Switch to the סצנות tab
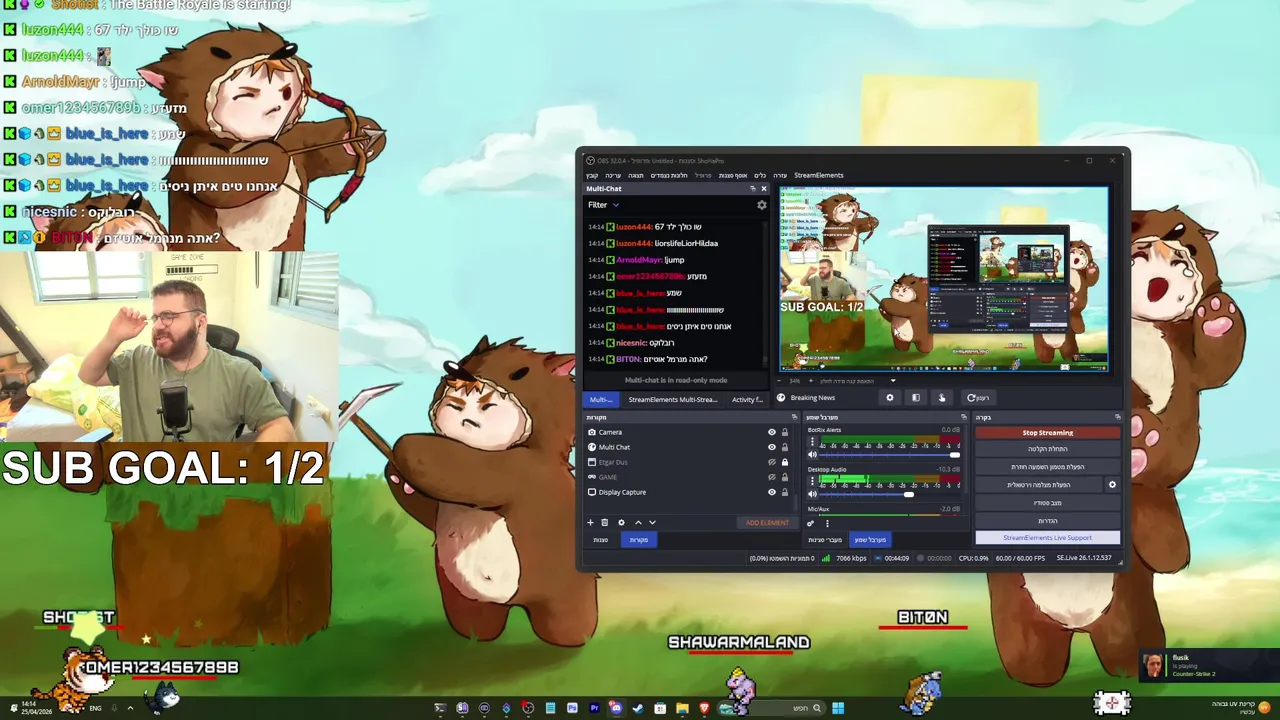 [x=600, y=540]
